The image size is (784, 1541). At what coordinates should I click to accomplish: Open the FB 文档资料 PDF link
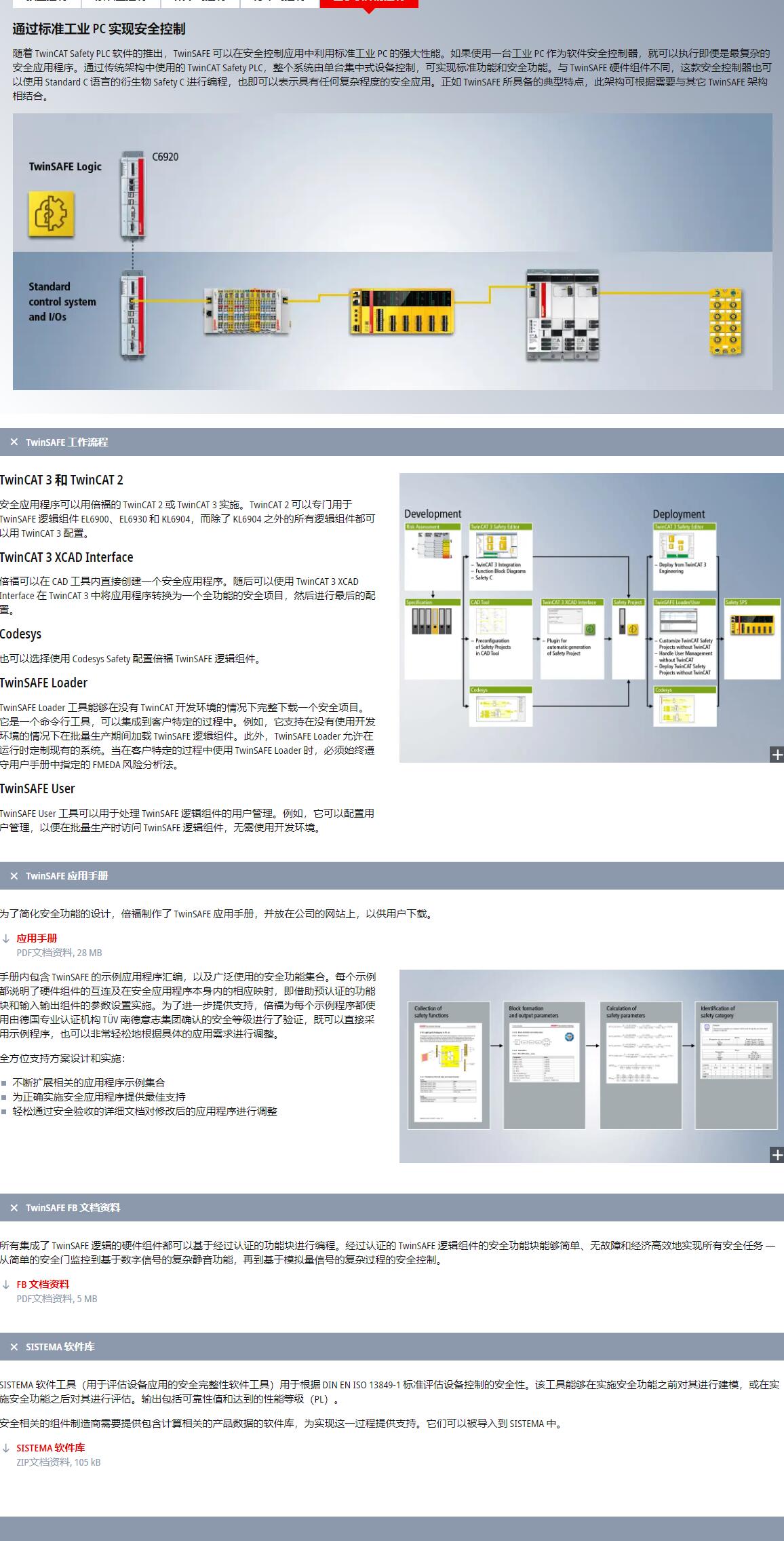43,1284
